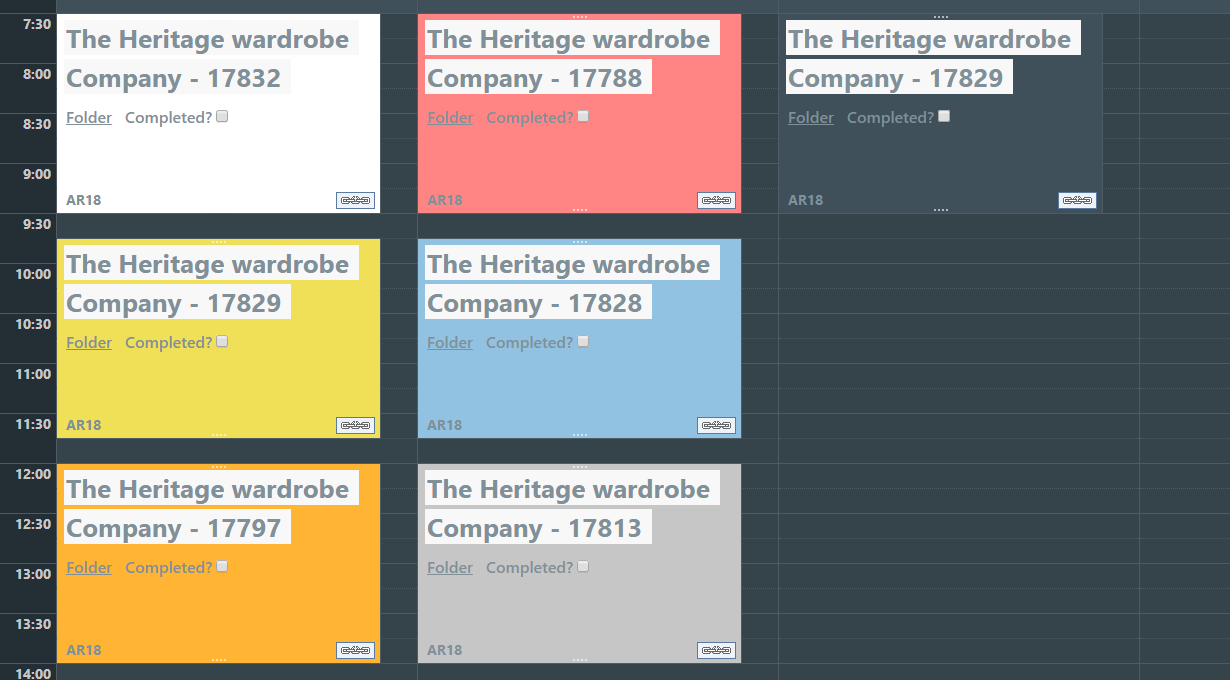Click the chain icon on dark card 17829
The height and width of the screenshot is (680, 1230).
pyautogui.click(x=1077, y=200)
